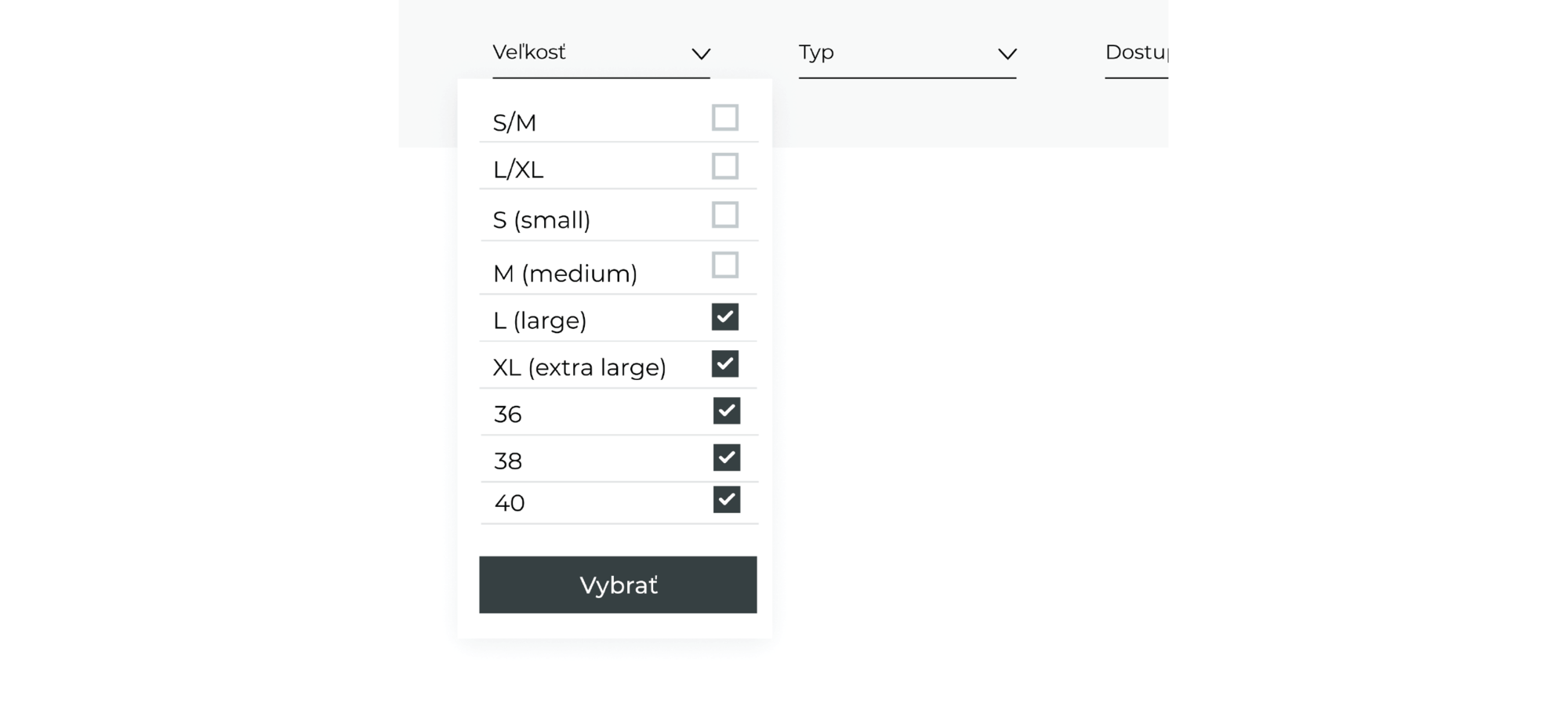Disable the size 40 checkbox
Screen dimensions: 1568x702
726,500
